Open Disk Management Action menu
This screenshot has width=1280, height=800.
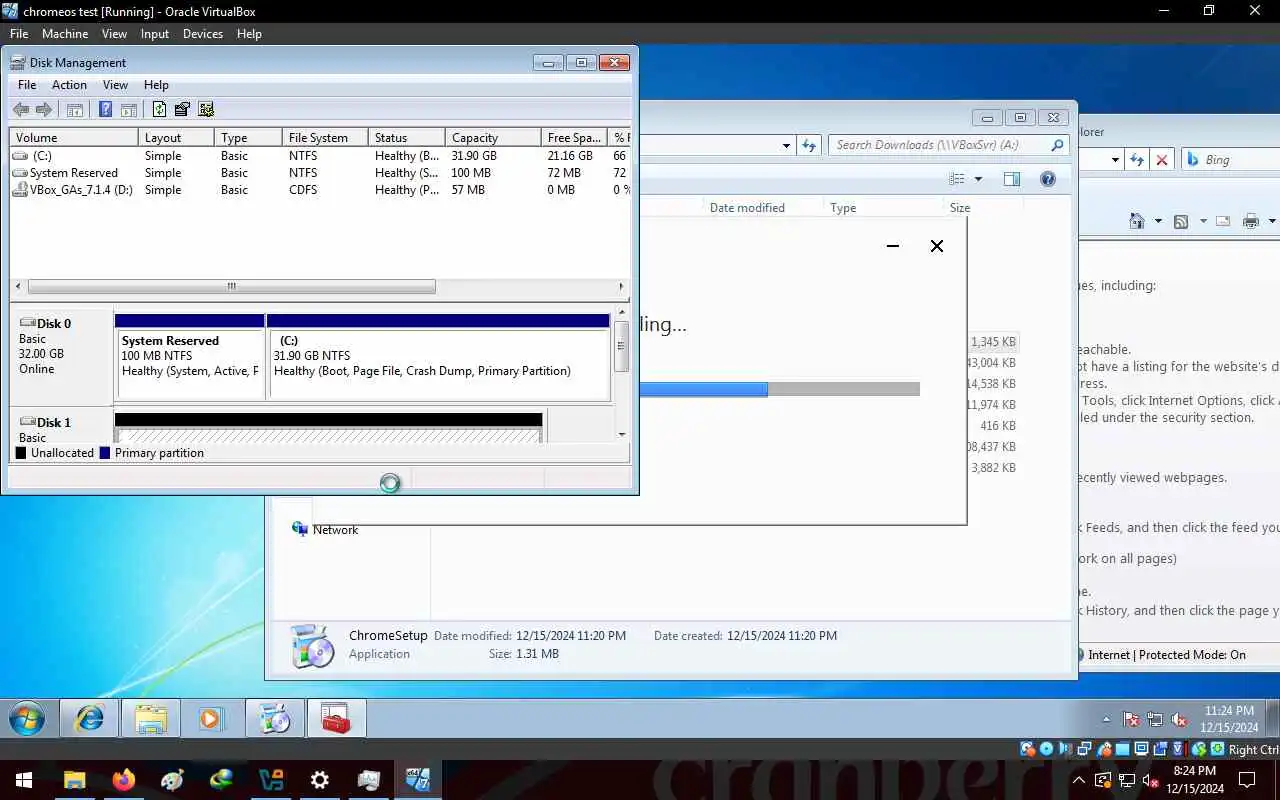point(69,85)
